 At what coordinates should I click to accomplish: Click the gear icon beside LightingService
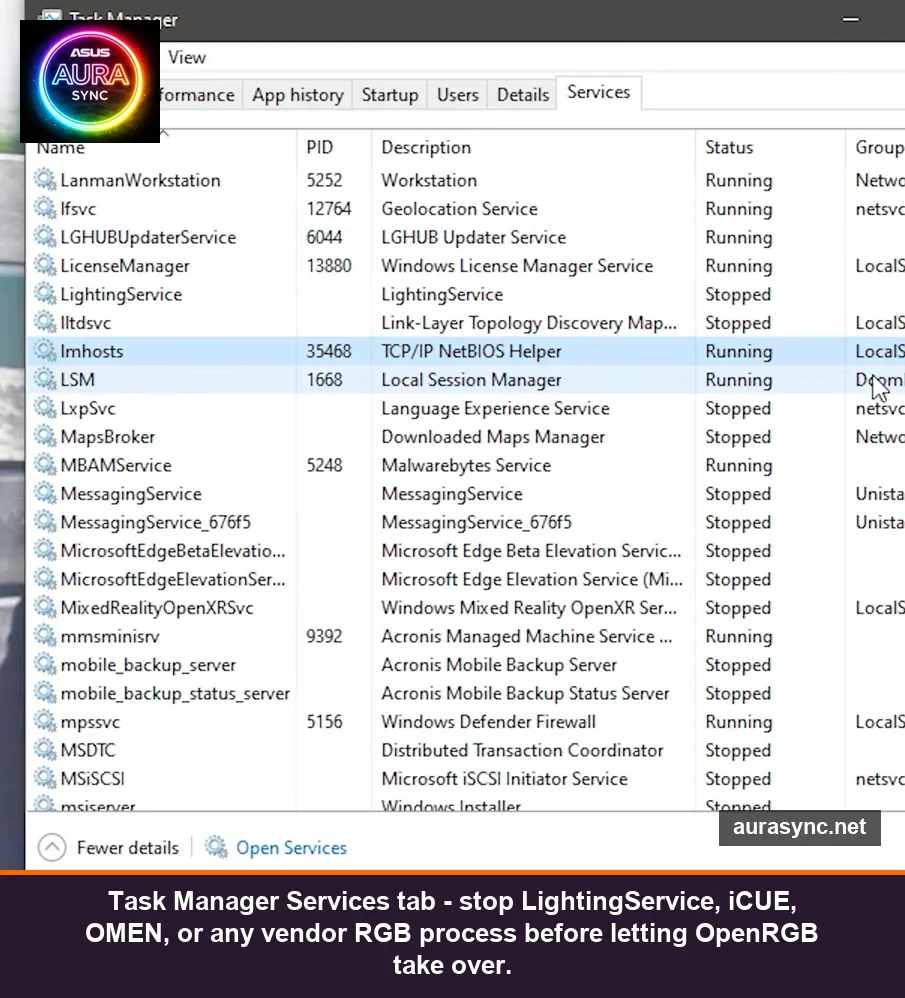pos(43,294)
